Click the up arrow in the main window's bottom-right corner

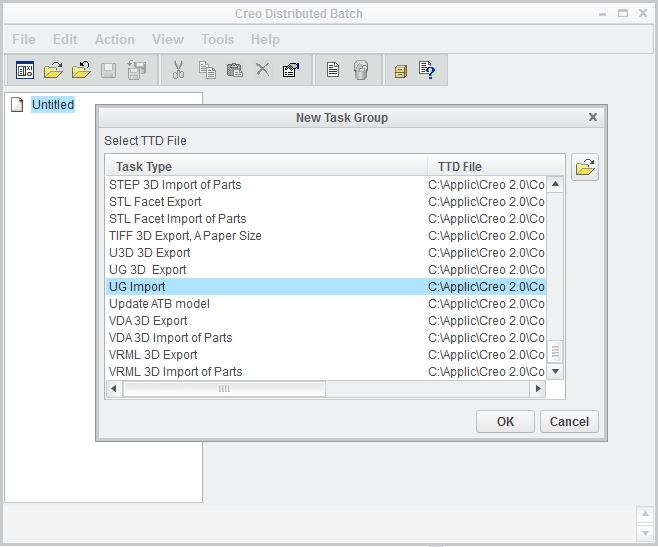pos(645,514)
